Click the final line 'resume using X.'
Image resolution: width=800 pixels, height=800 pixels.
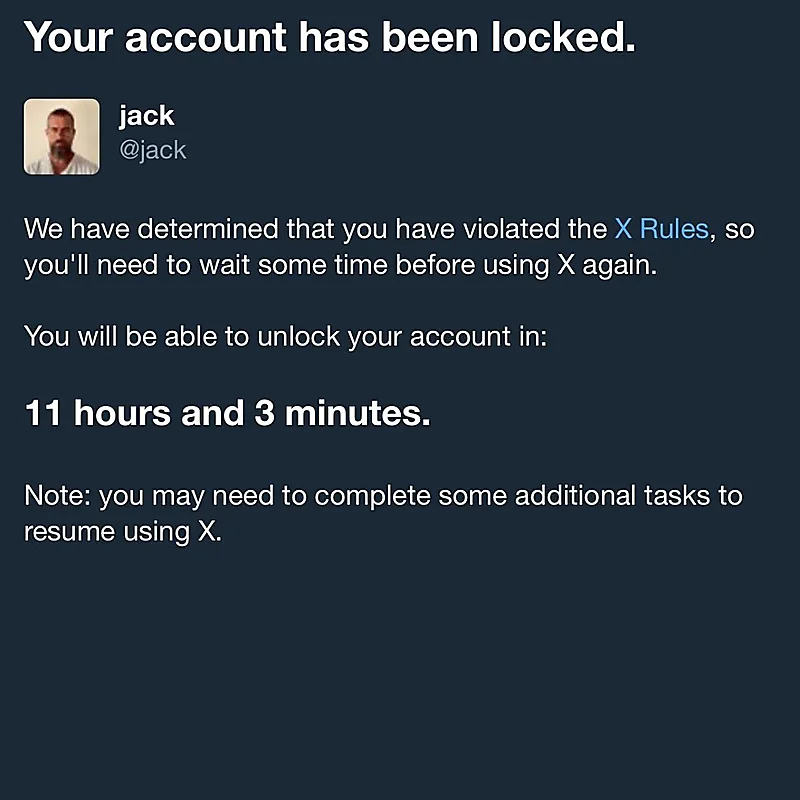click(123, 532)
